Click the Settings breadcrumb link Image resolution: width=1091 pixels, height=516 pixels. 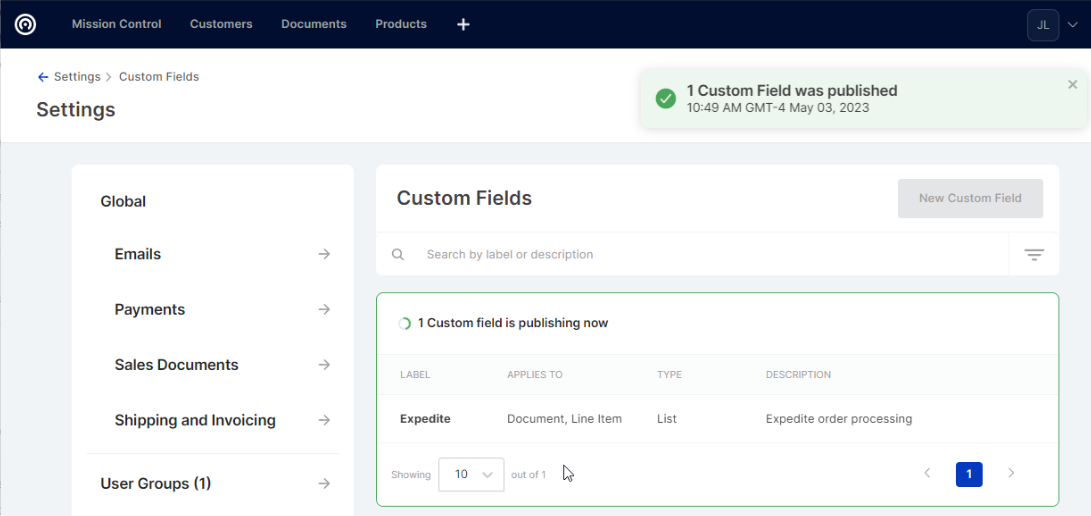(77, 77)
